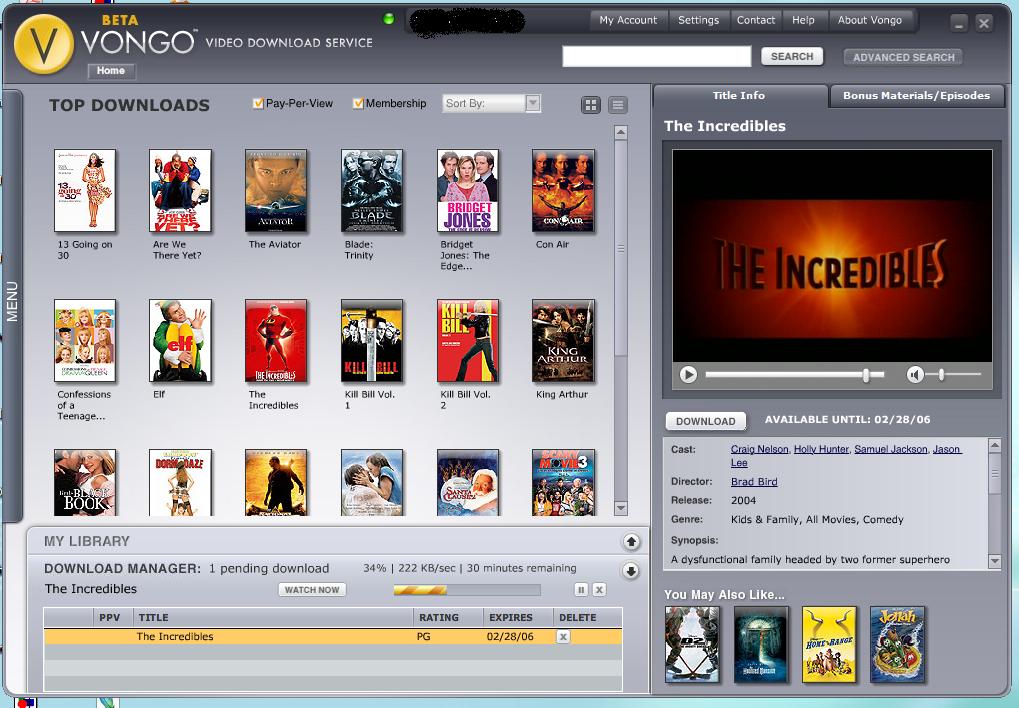
Task: Select Kill Bill Vol. 2 poster
Action: tap(468, 341)
